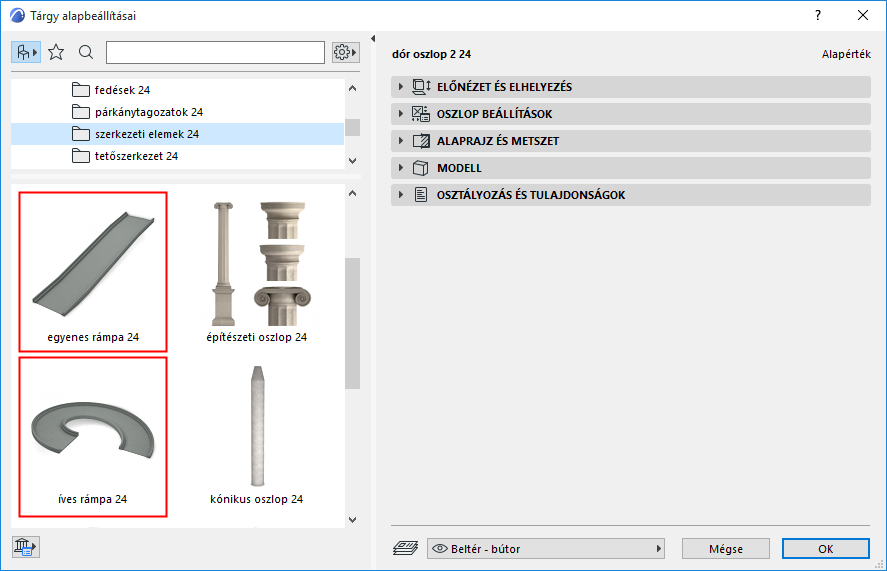This screenshot has height=571, width=887.
Task: Click the classification list icon
Action: [420, 195]
